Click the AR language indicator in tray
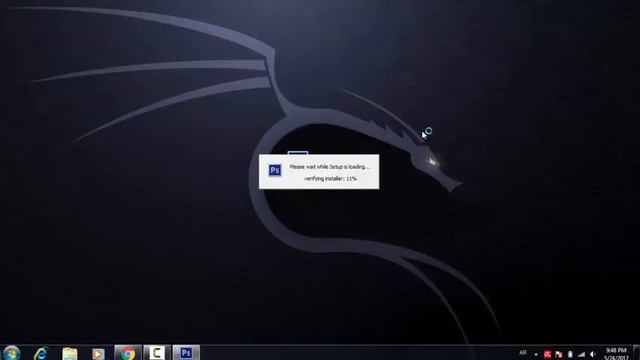 pos(523,353)
